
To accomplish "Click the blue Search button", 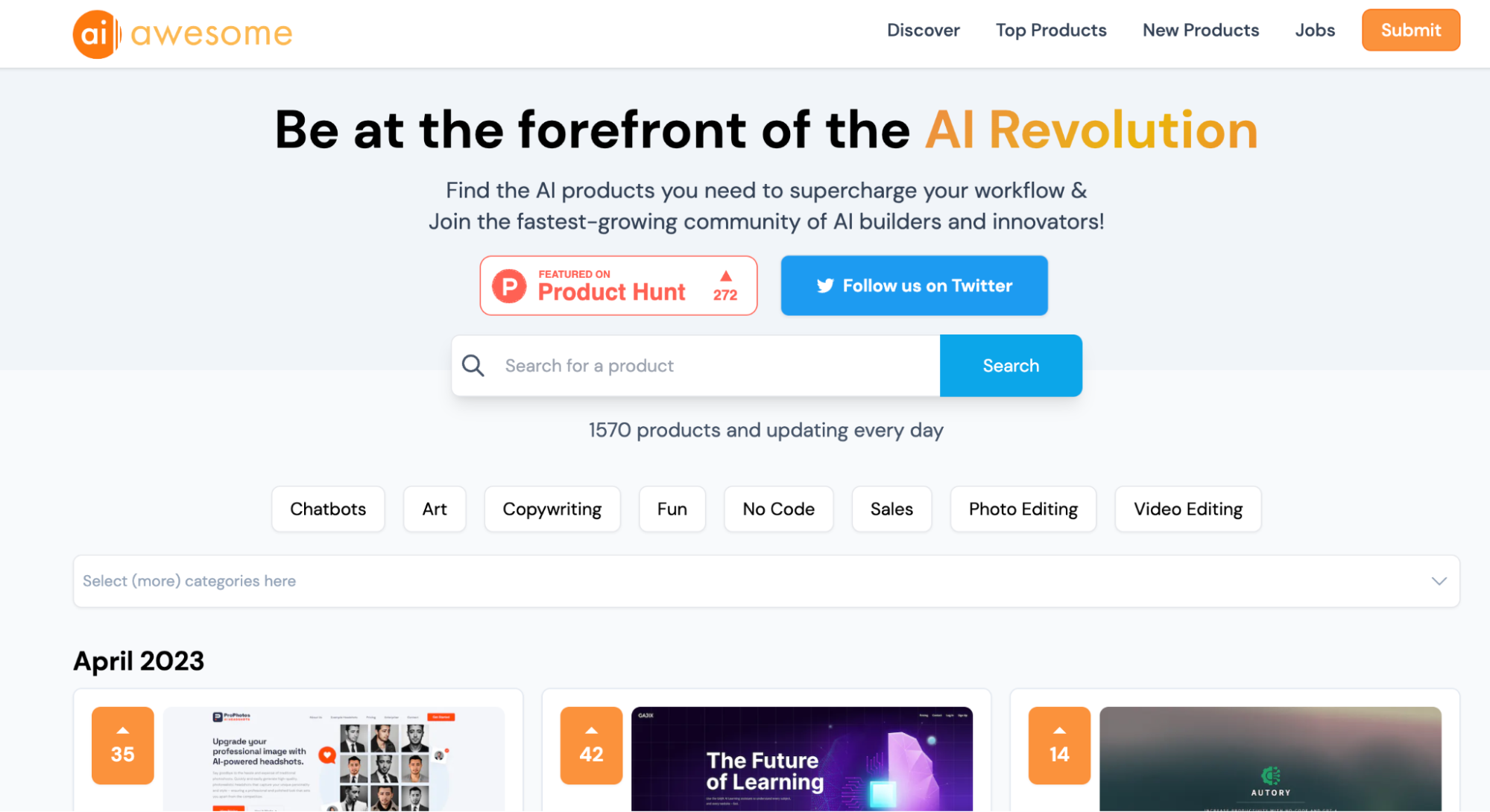I will [1011, 365].
